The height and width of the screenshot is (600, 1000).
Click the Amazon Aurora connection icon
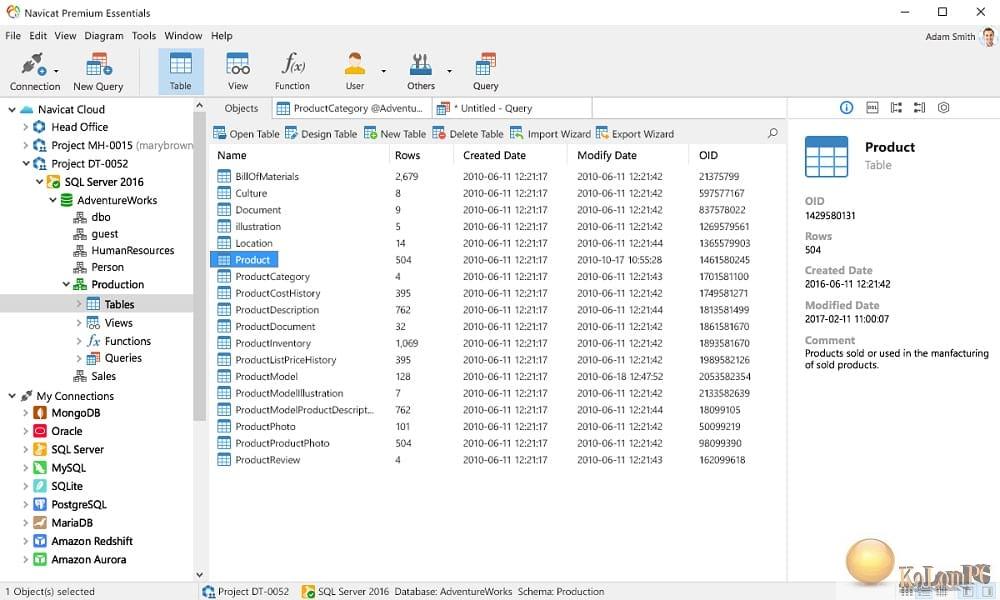pos(40,559)
